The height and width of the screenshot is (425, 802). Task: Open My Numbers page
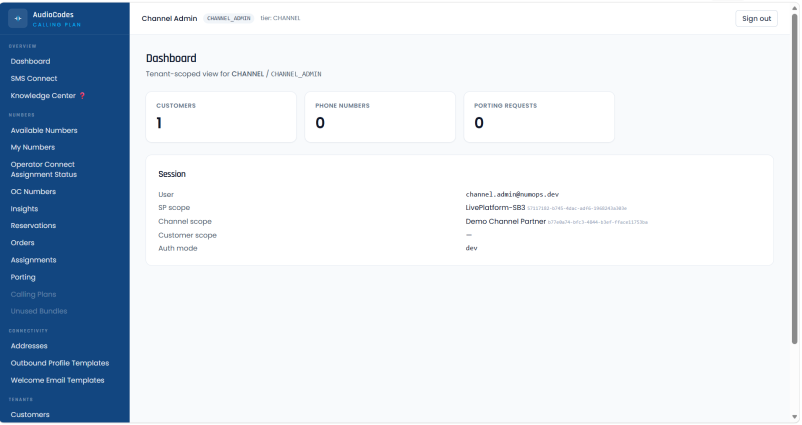[33, 147]
